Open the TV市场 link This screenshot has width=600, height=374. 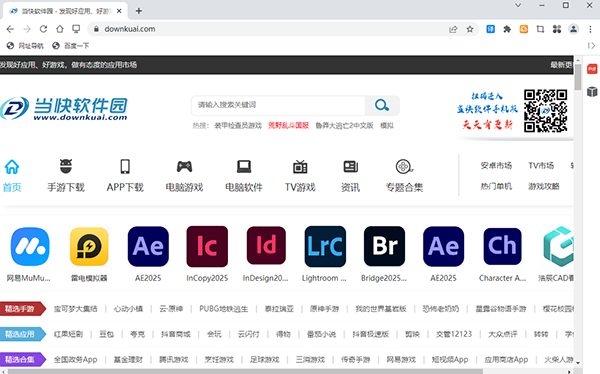click(541, 165)
